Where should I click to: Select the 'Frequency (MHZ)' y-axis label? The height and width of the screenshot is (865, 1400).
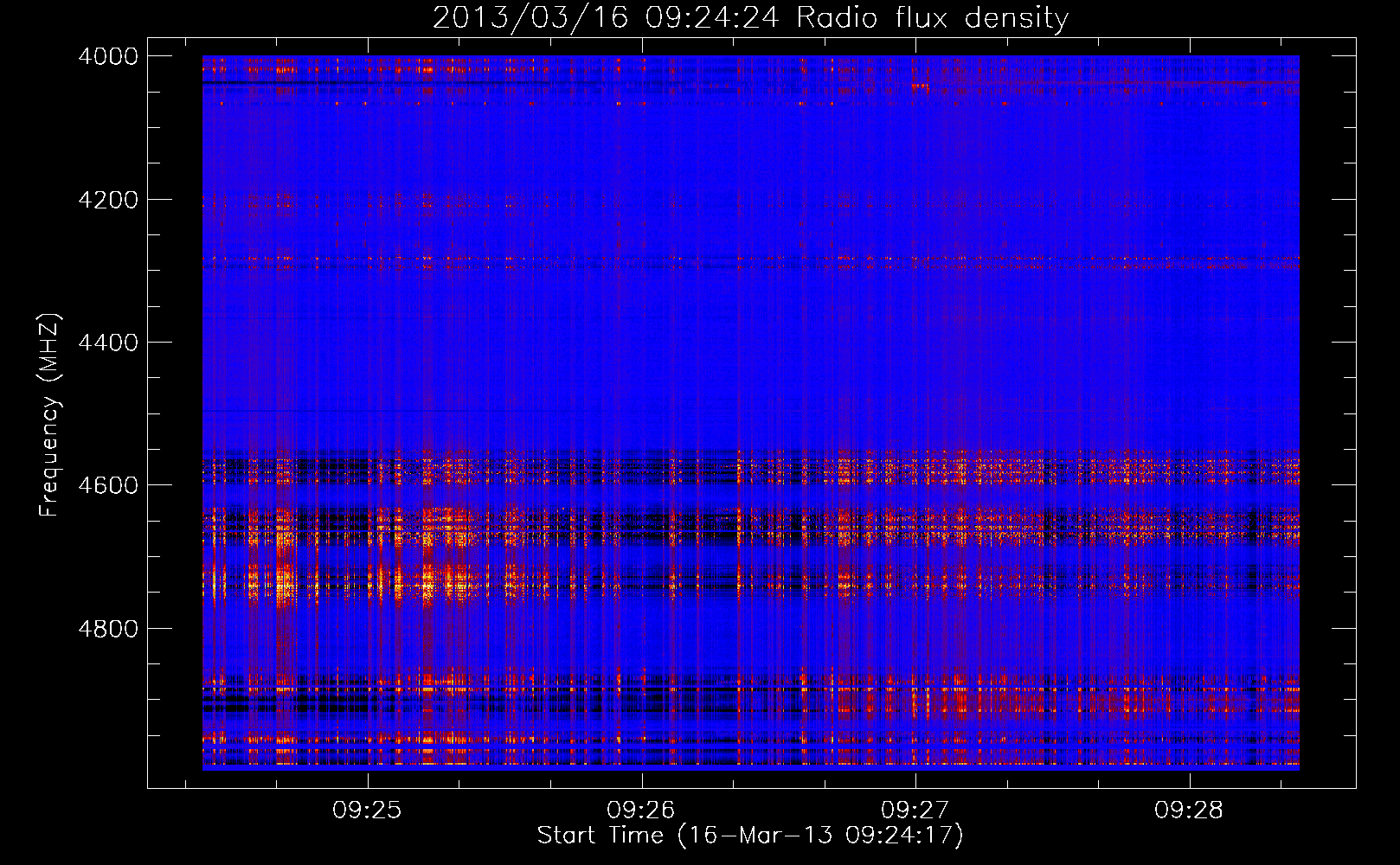(50, 415)
